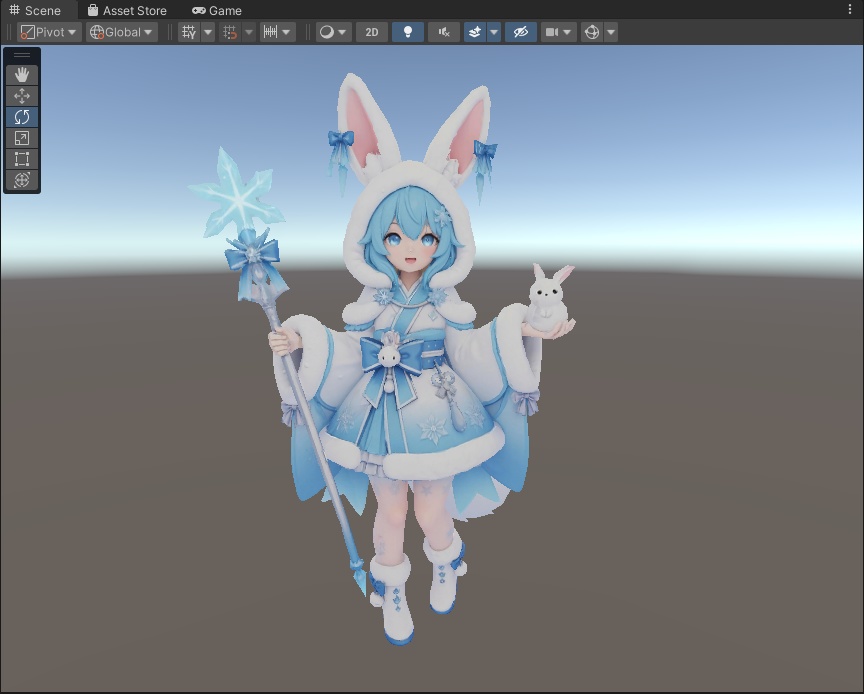Toggle 2D view mode
864x694 pixels.
[x=372, y=32]
